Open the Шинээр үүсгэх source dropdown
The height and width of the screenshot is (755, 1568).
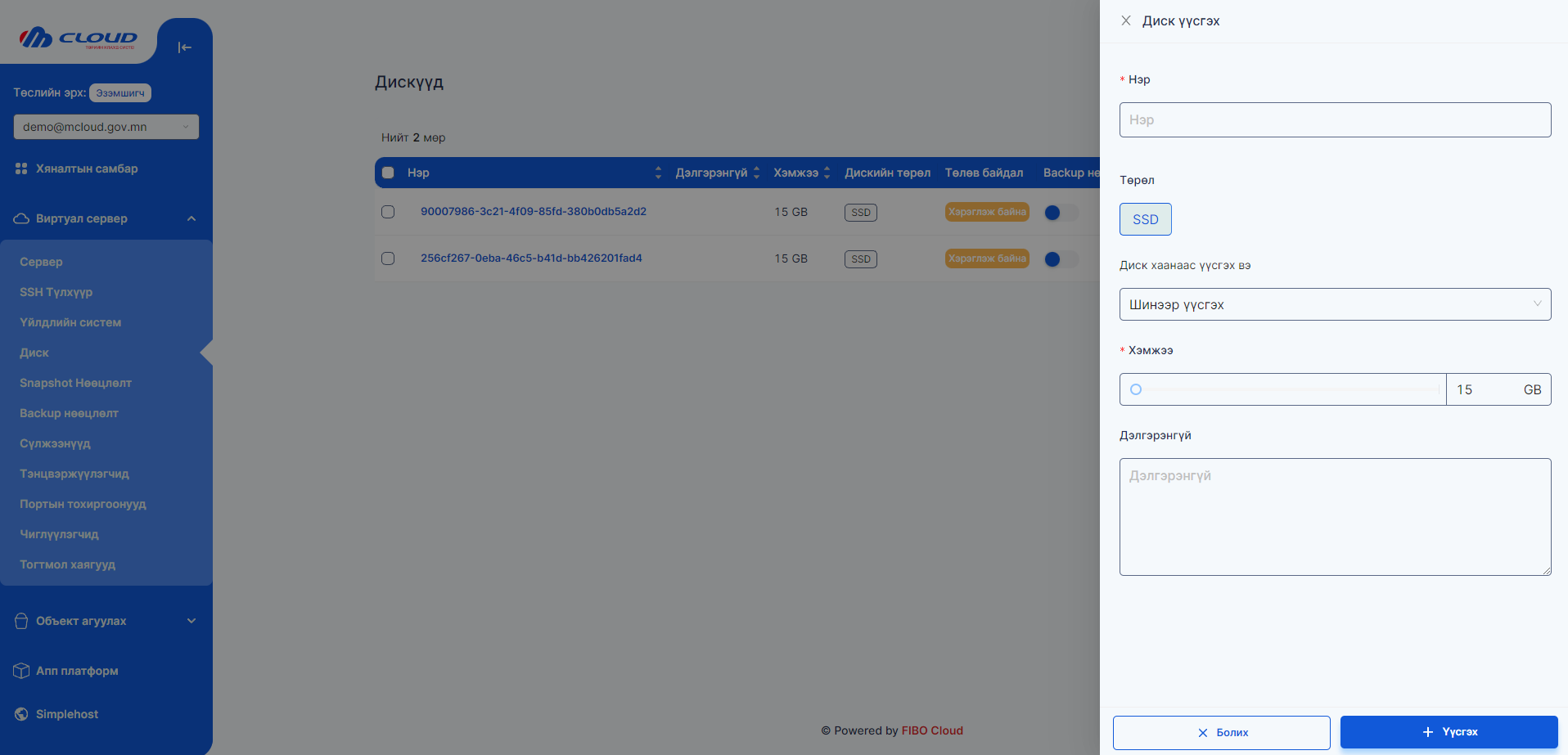click(1334, 304)
